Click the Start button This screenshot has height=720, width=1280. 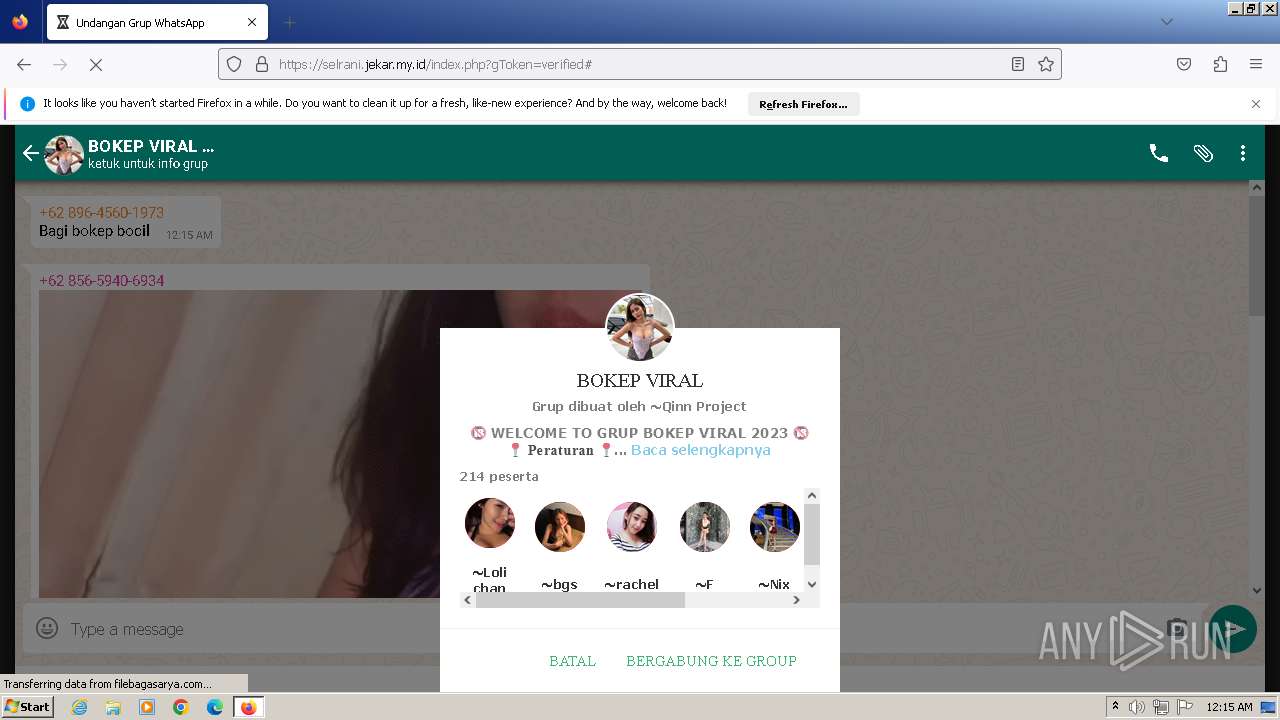pyautogui.click(x=28, y=707)
